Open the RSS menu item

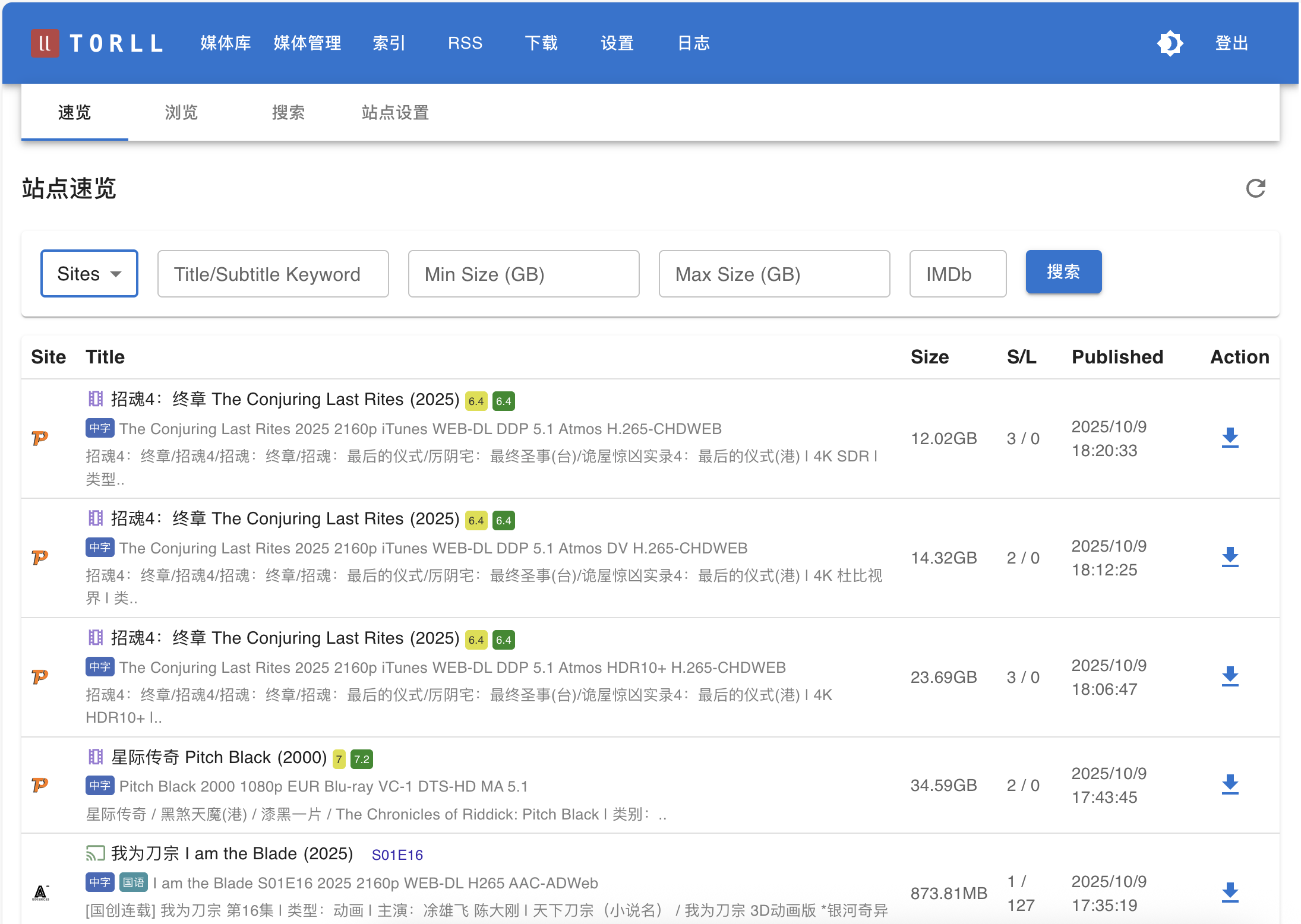(x=465, y=43)
